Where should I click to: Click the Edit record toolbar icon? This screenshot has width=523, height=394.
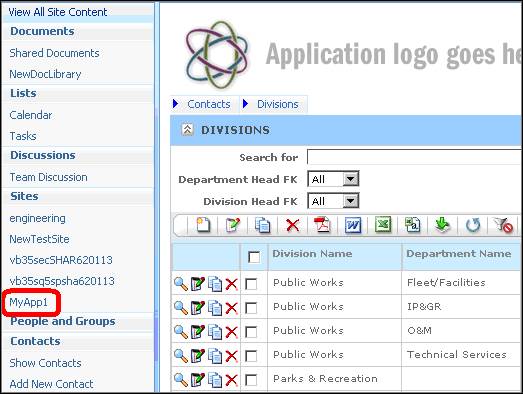[x=232, y=225]
